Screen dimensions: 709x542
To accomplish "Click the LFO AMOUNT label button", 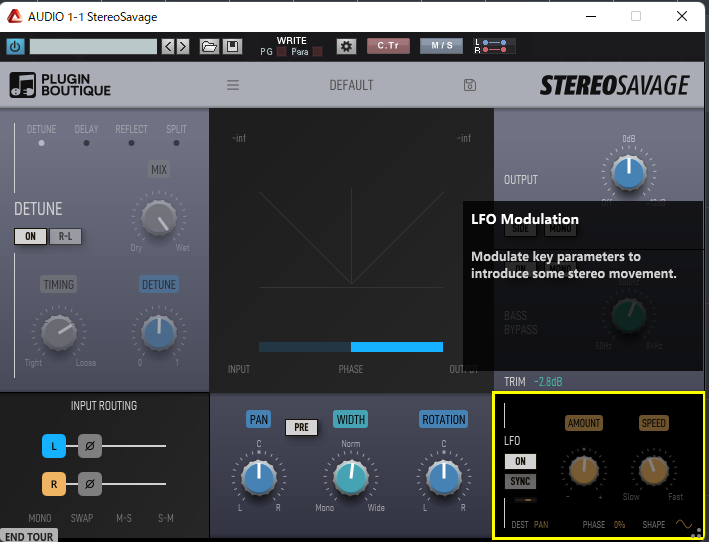I will [584, 423].
